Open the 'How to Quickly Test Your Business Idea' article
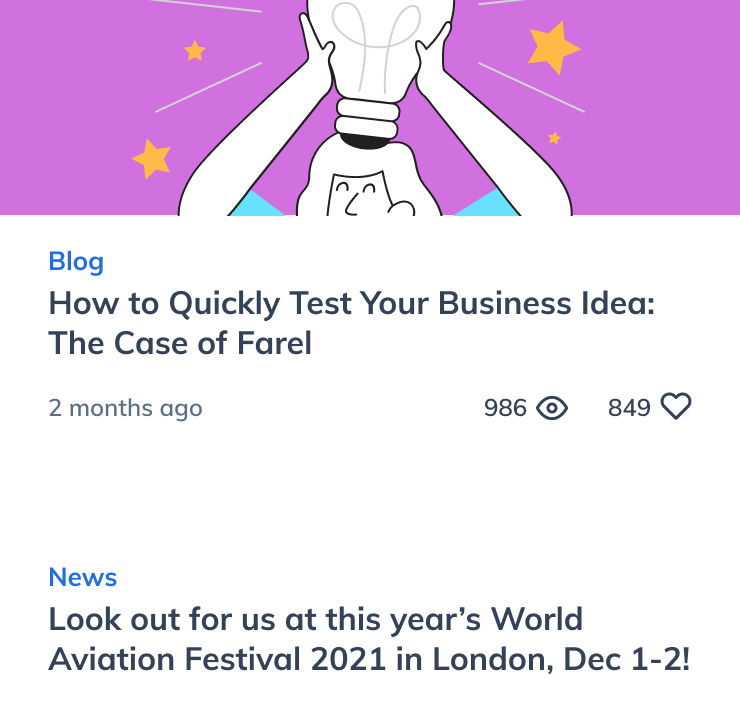Image resolution: width=740 pixels, height=728 pixels. click(x=351, y=303)
